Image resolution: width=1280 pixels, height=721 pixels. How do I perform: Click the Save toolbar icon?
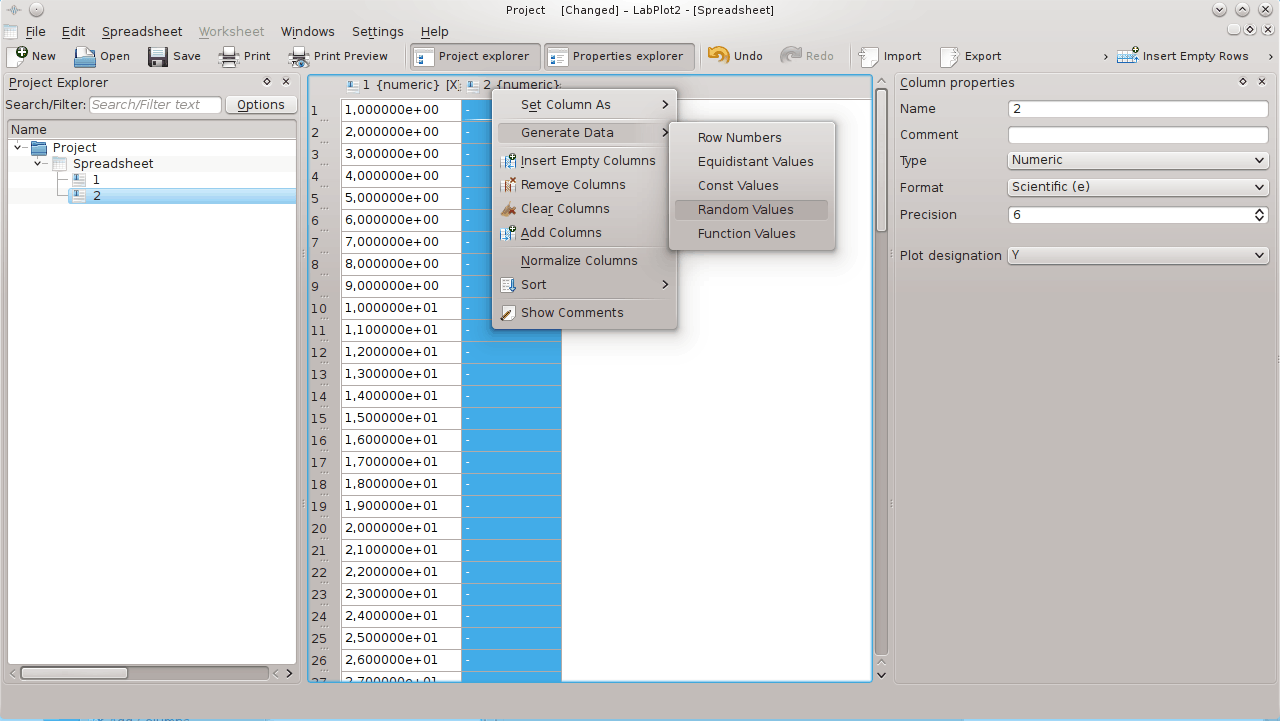(158, 56)
